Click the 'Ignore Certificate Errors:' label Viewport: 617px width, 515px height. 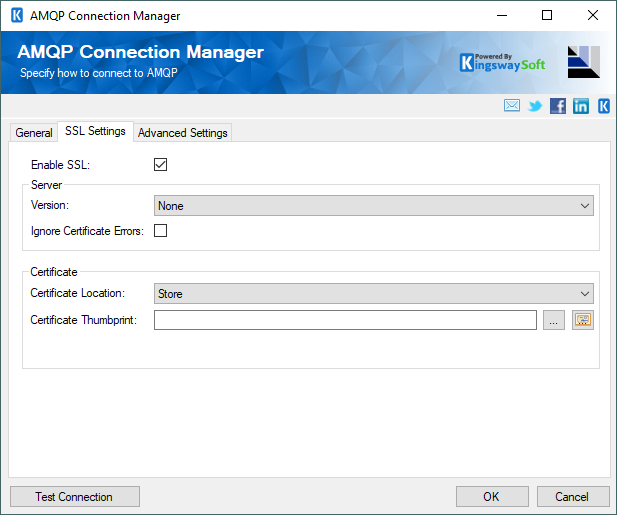(87, 231)
